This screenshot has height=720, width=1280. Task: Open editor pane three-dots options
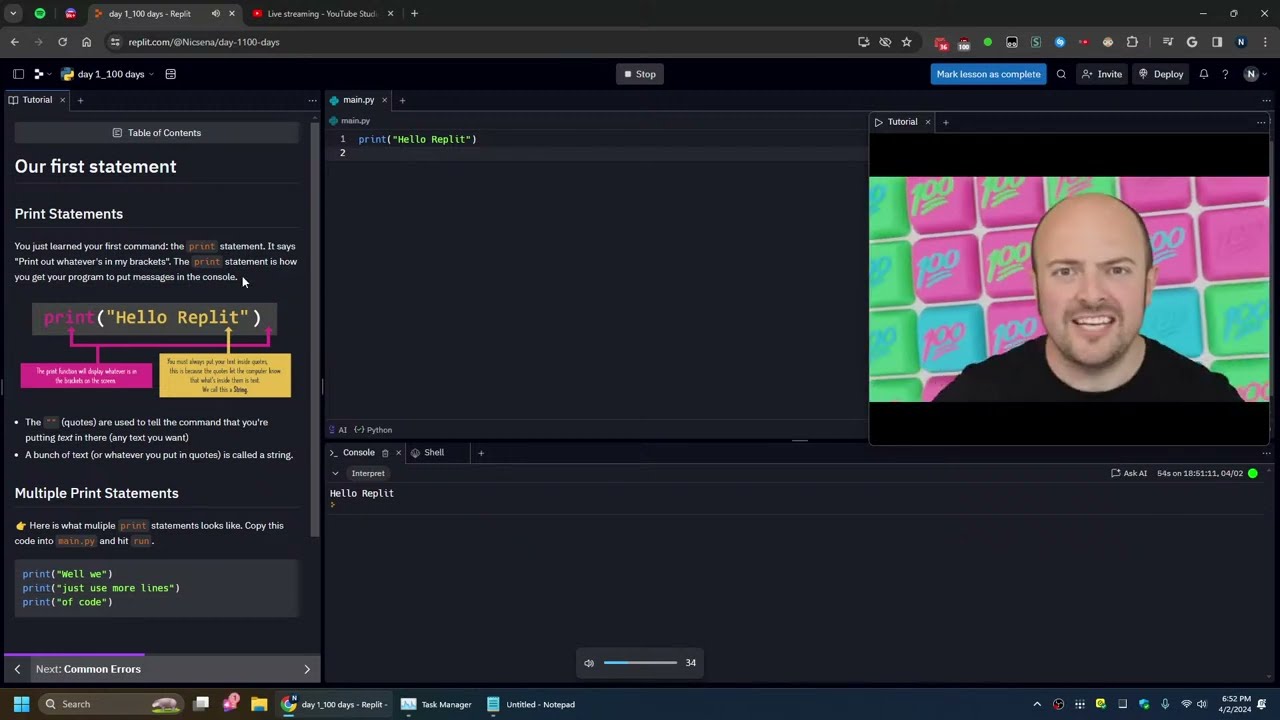point(1266,100)
